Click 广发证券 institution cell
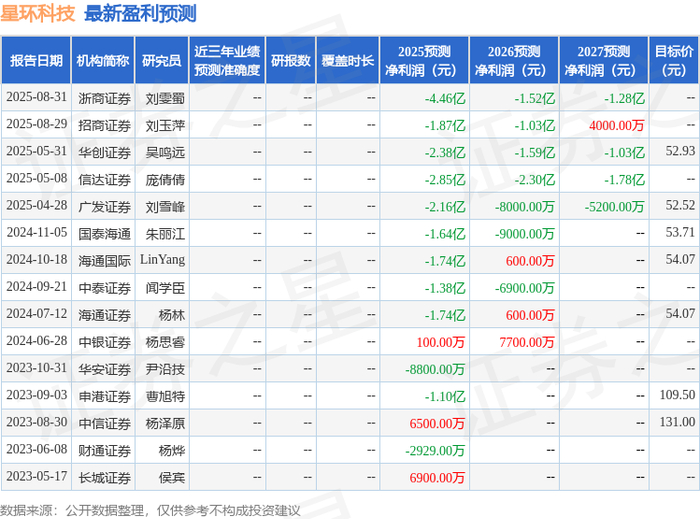Screen dimensions: 700x519 104,207
